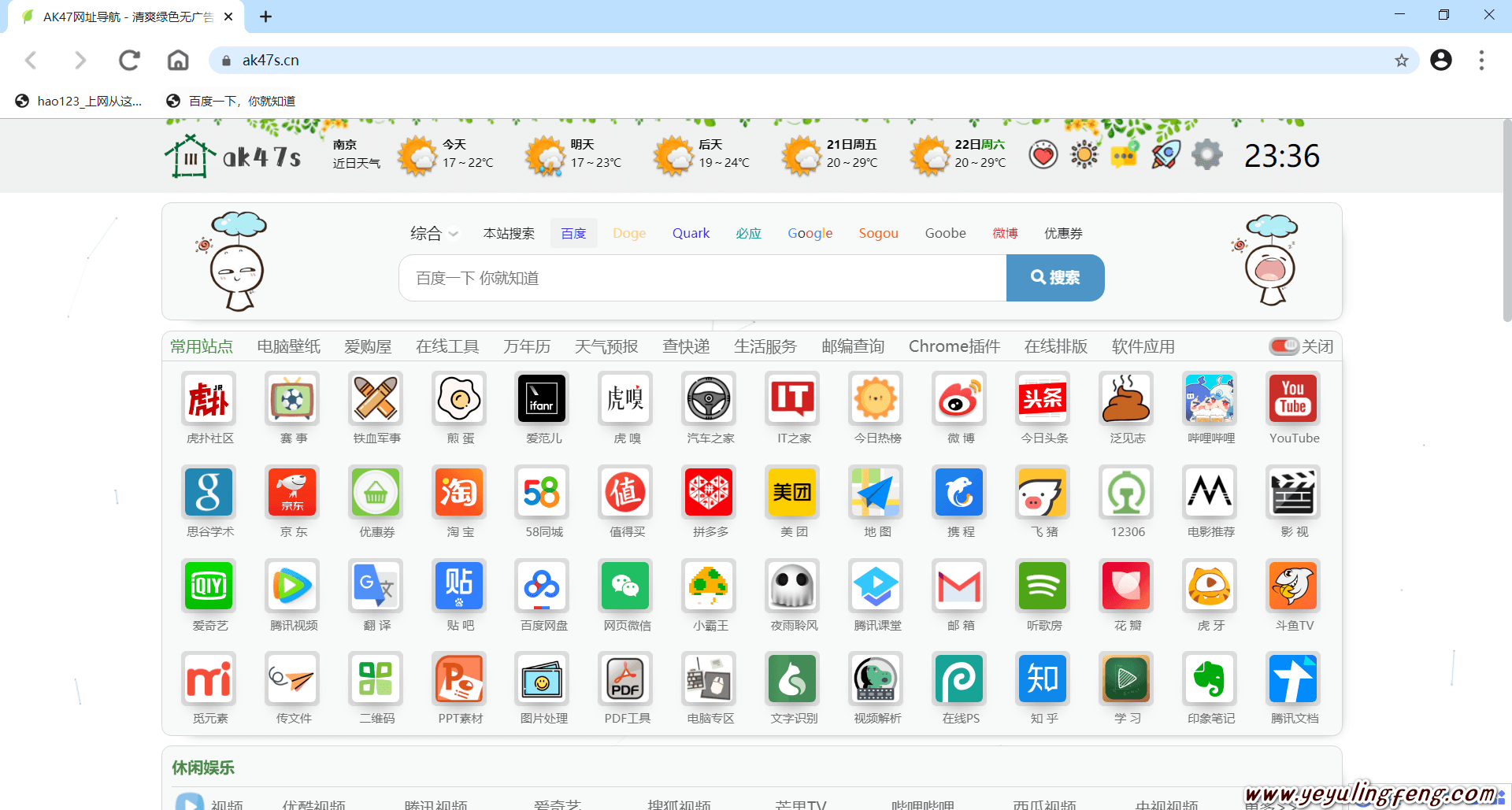The height and width of the screenshot is (810, 1512).
Task: Open the browser profile account icon
Action: 1441,60
